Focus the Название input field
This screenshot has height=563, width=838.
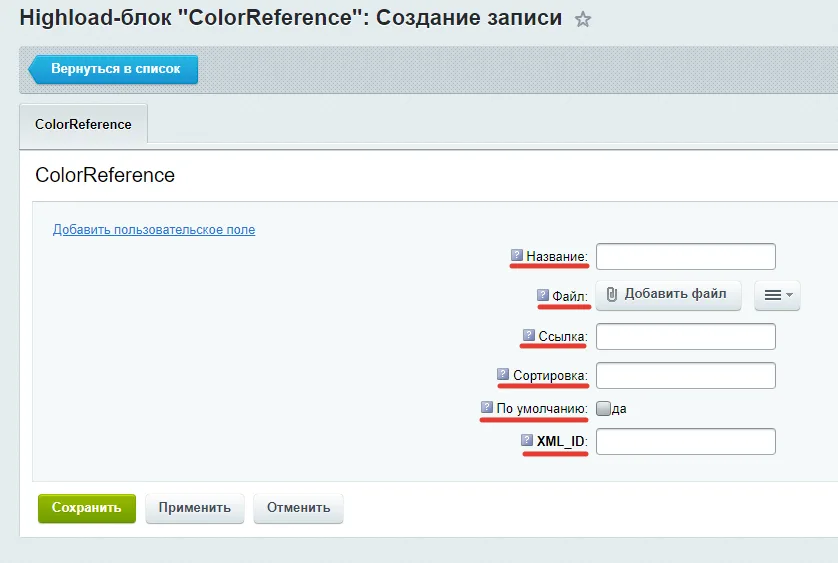(x=686, y=257)
